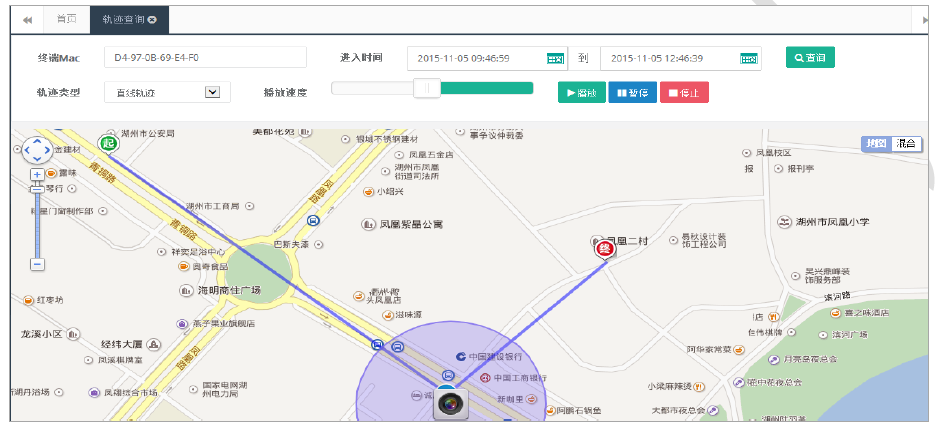This screenshot has height=422, width=939.
Task: Zoom out with the map minus button
Action: point(37,264)
